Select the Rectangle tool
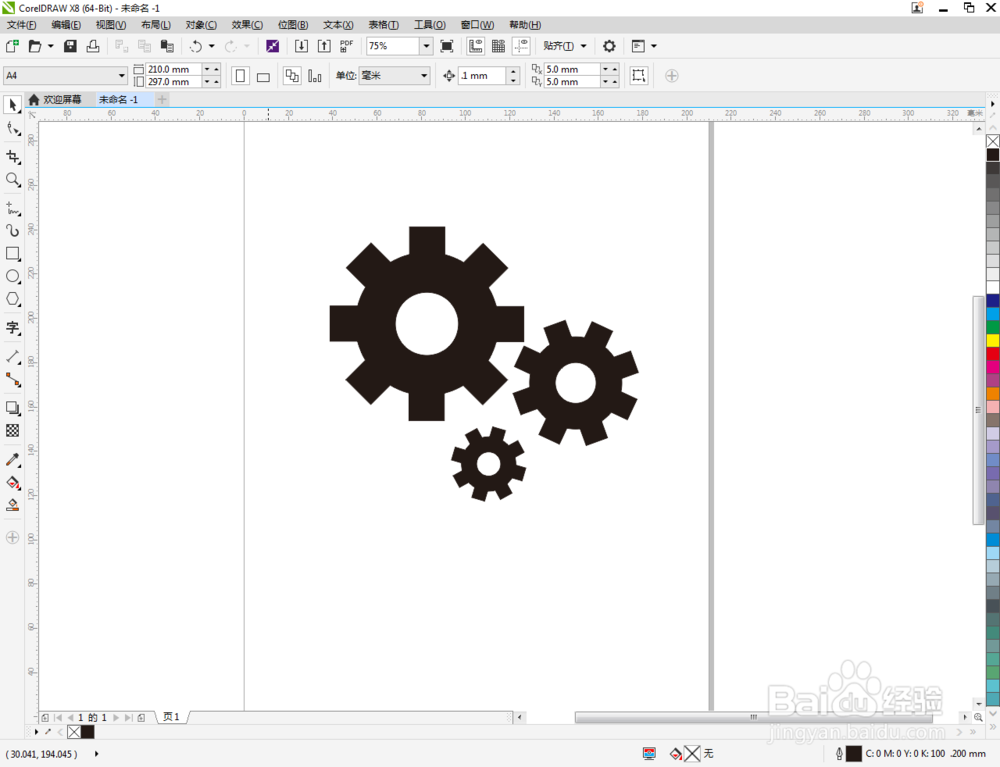This screenshot has height=767, width=1000. pyautogui.click(x=13, y=253)
